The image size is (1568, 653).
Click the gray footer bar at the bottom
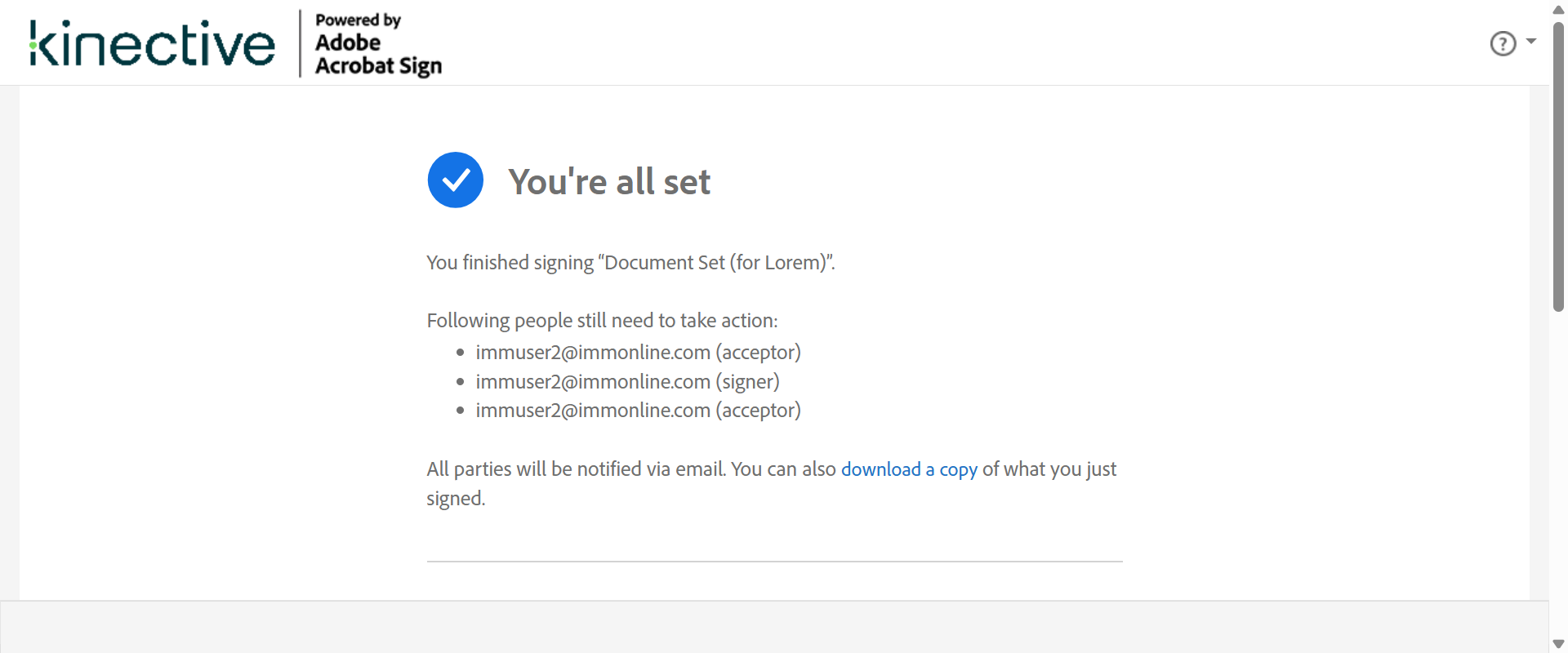tap(774, 627)
